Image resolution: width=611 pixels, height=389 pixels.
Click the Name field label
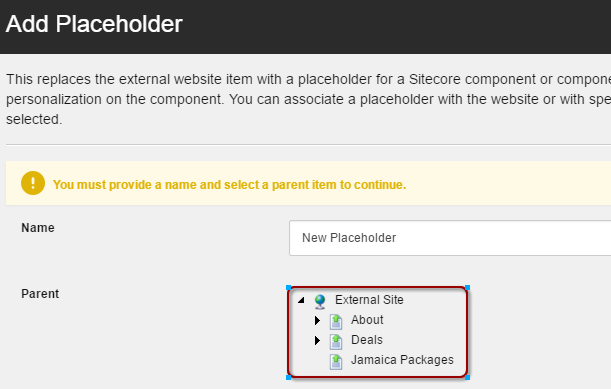tap(38, 228)
